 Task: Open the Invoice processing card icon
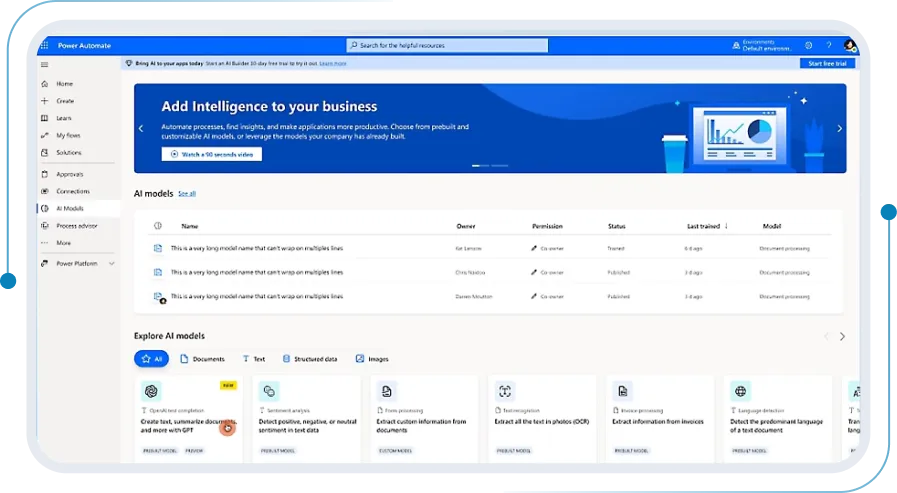(622, 391)
